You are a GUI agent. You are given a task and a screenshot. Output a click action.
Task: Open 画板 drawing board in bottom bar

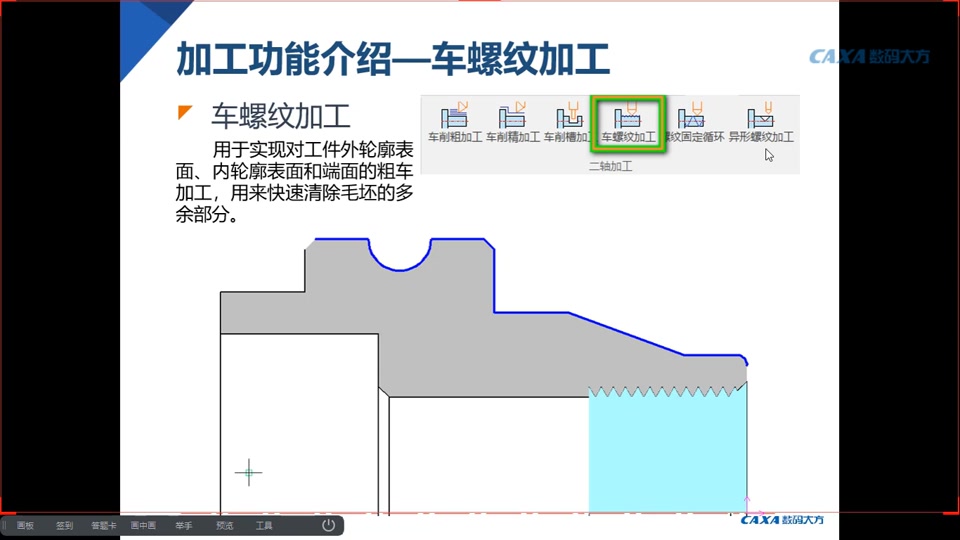[25, 525]
